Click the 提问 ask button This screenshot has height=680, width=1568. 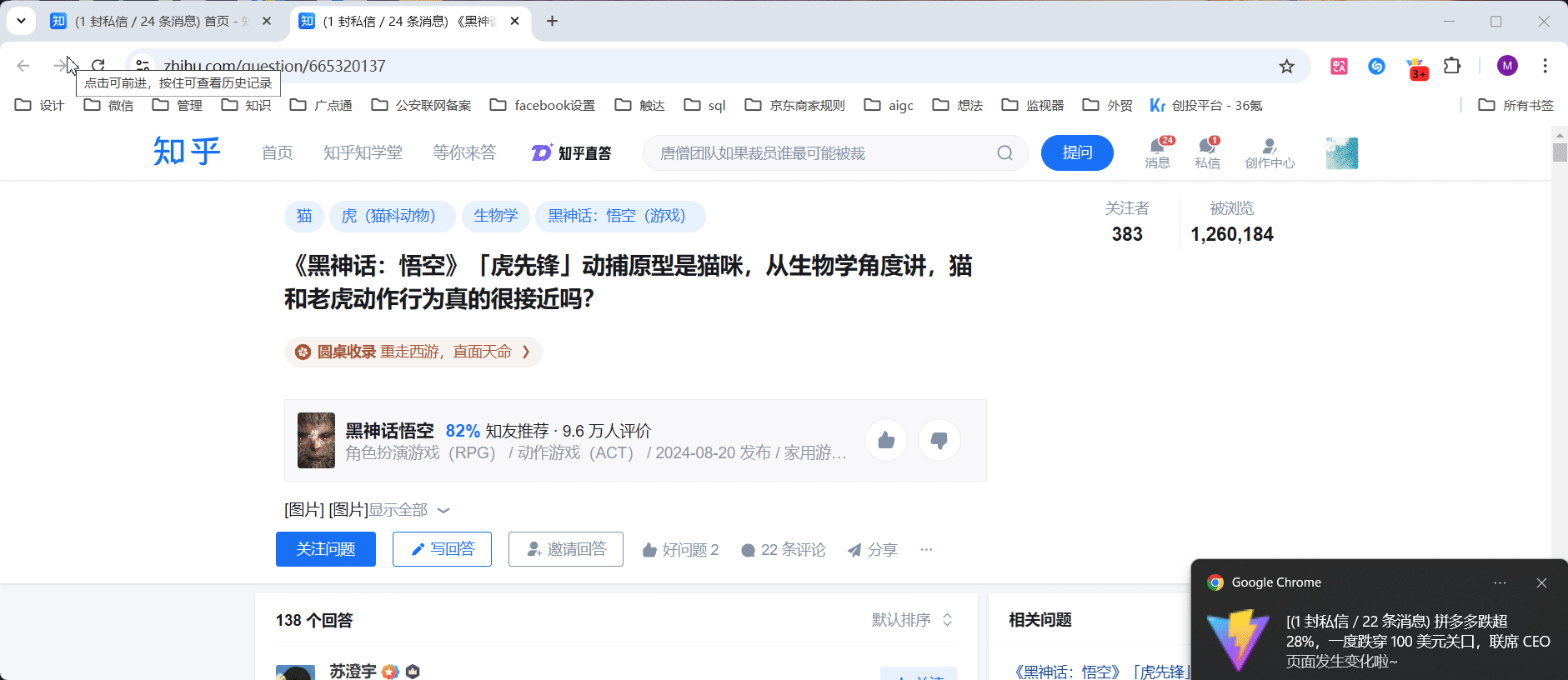1077,152
